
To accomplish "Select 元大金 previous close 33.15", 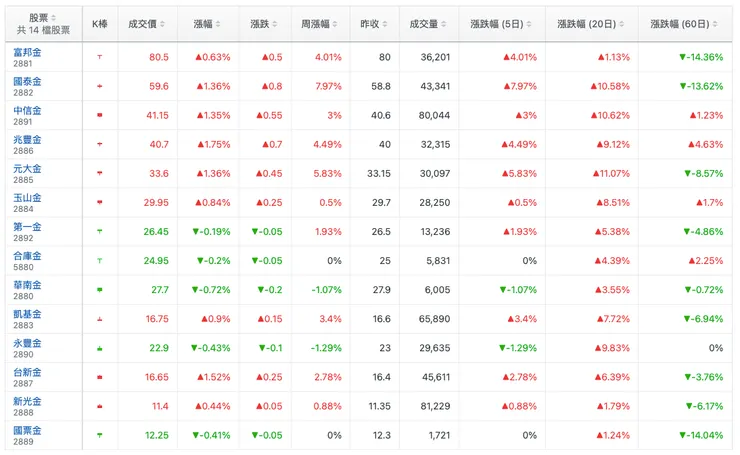I will 379,173.
